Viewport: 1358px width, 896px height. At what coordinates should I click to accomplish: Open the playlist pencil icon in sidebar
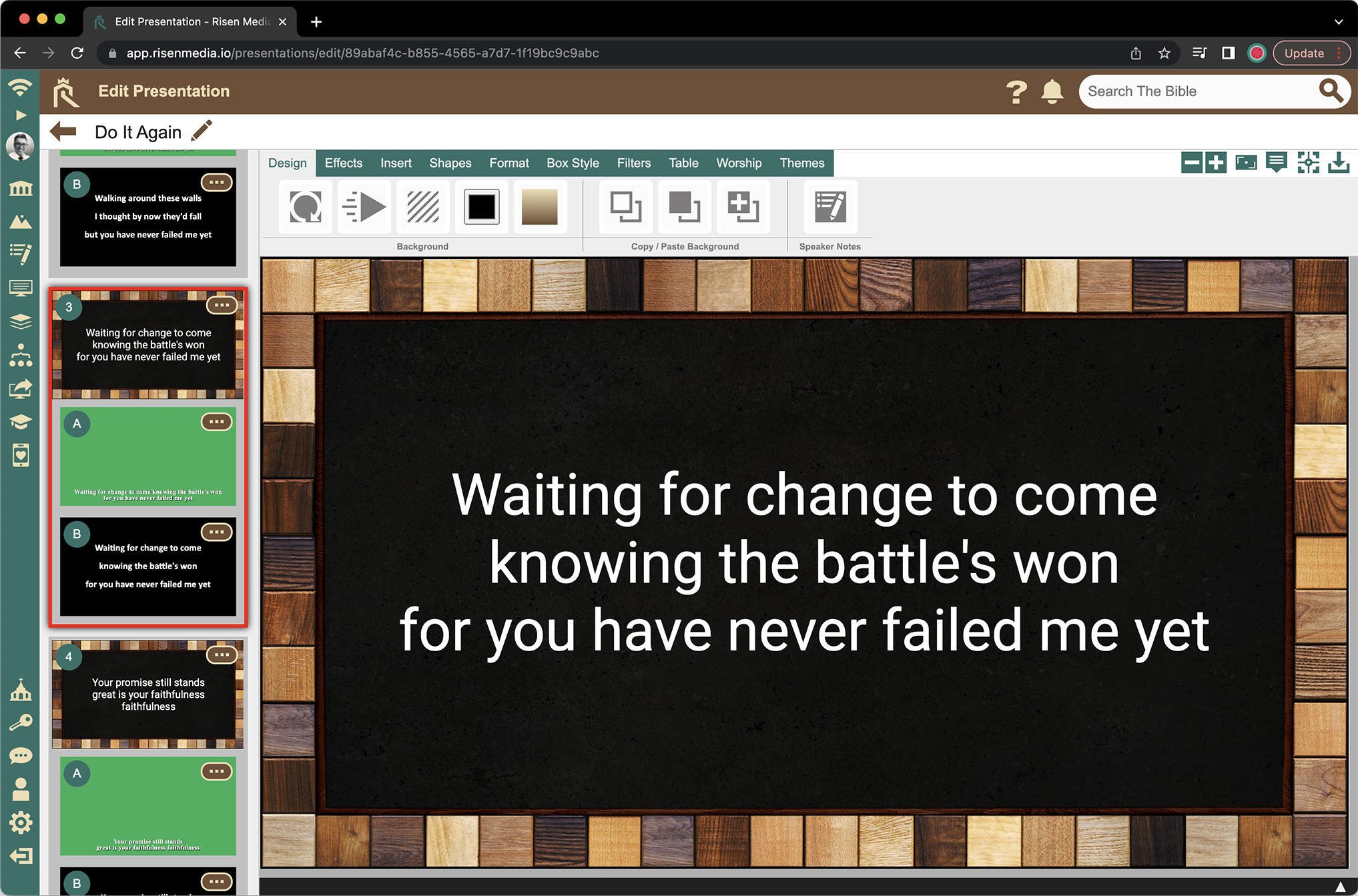pos(21,254)
